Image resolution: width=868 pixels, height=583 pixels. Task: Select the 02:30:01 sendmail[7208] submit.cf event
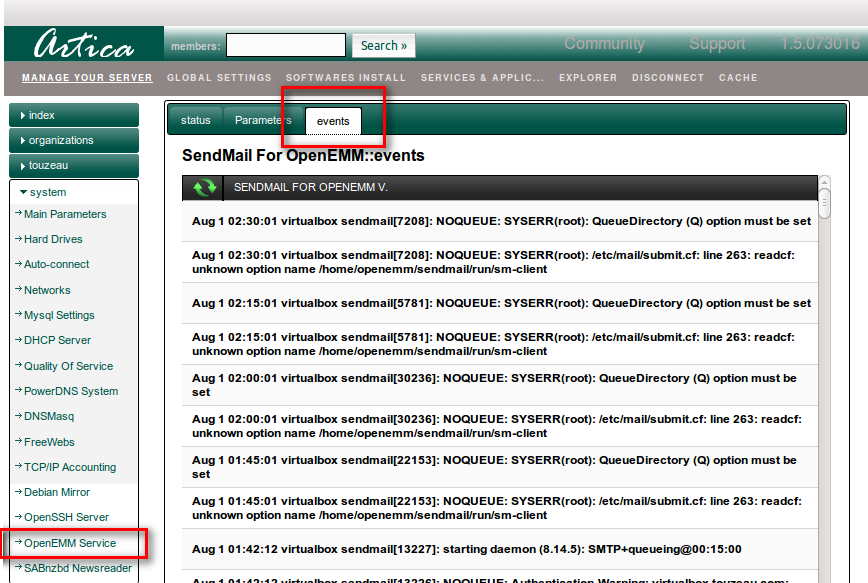tap(500, 262)
